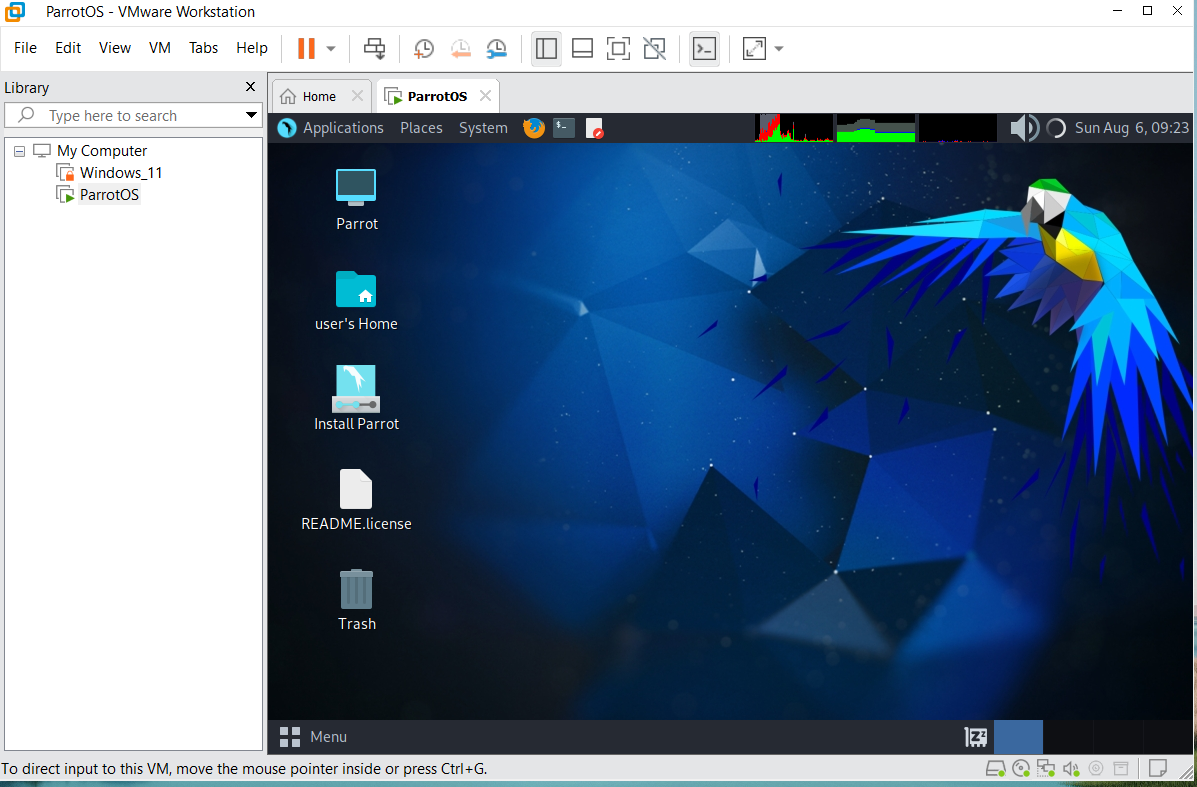Image resolution: width=1197 pixels, height=787 pixels.
Task: Launch Firefox from the top panel
Action: (534, 127)
